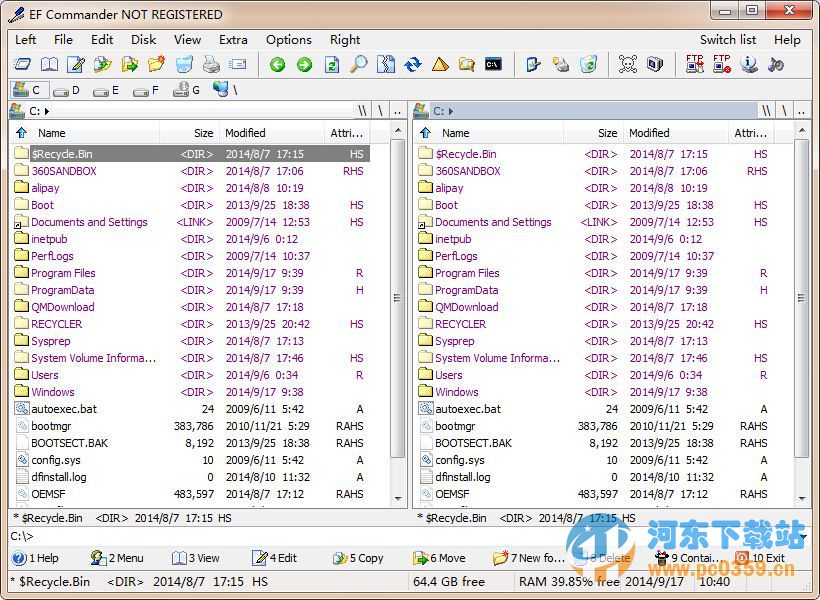Open the search magnifier icon

click(360, 64)
